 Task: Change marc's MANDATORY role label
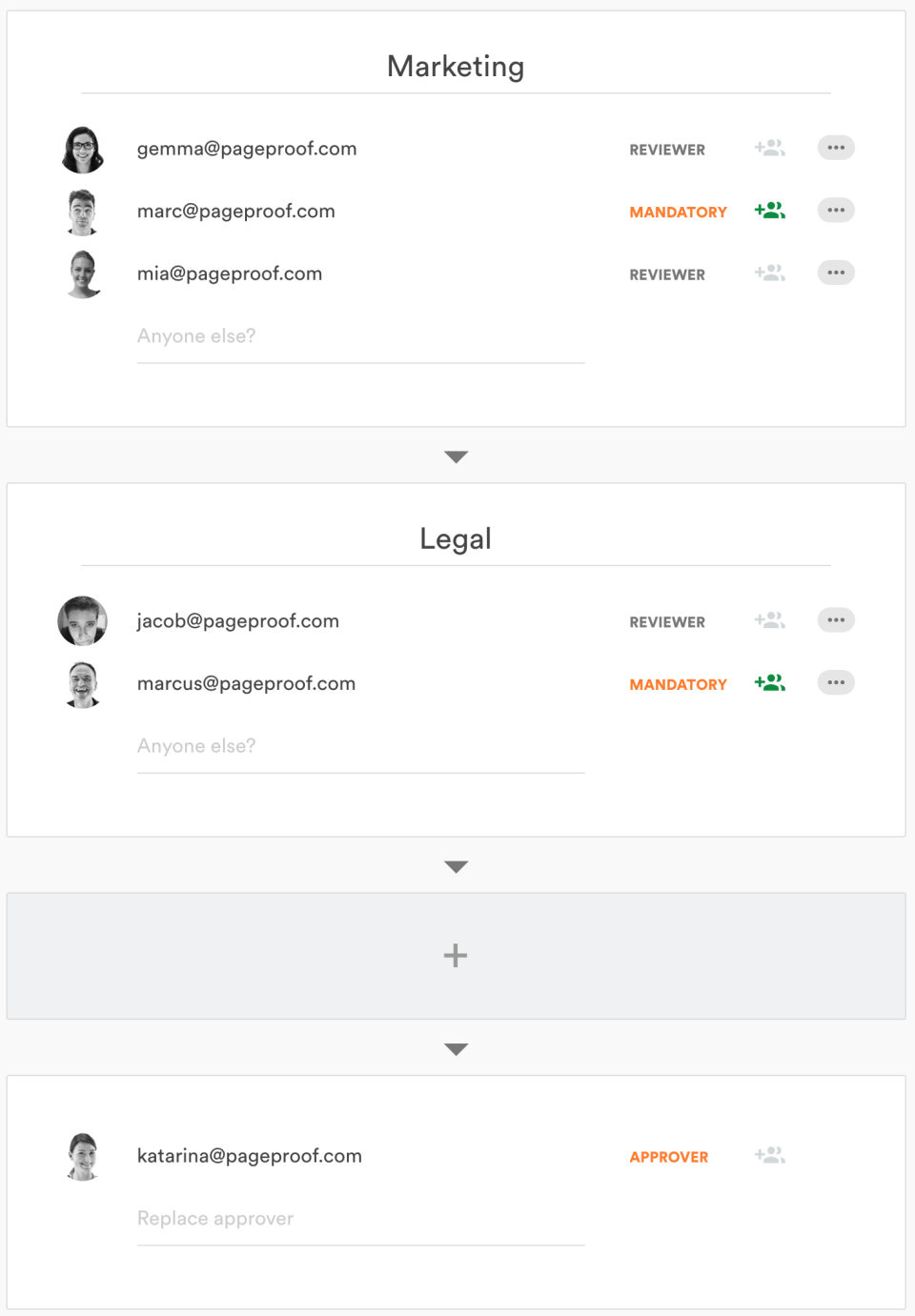coord(678,213)
